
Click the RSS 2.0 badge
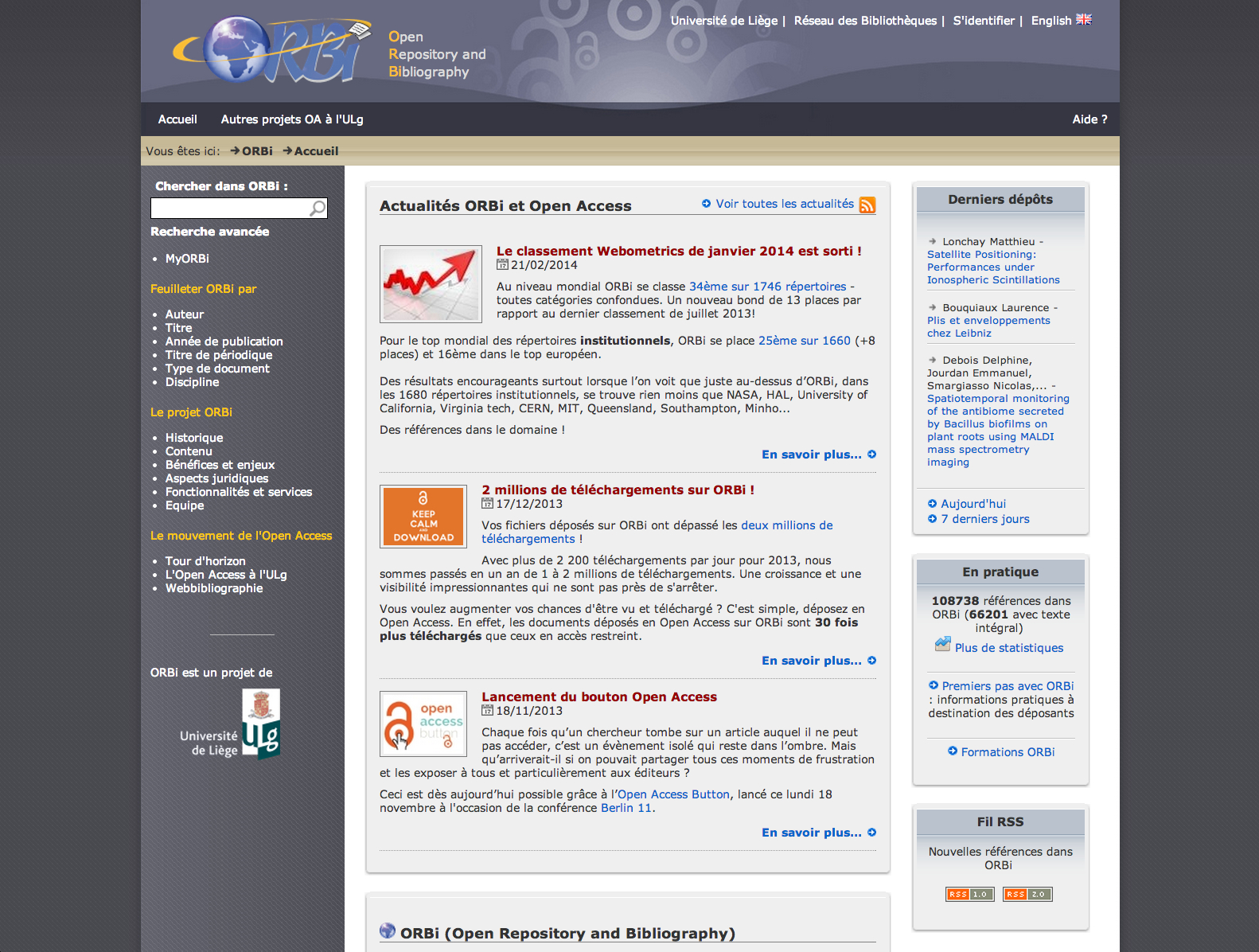click(1027, 894)
